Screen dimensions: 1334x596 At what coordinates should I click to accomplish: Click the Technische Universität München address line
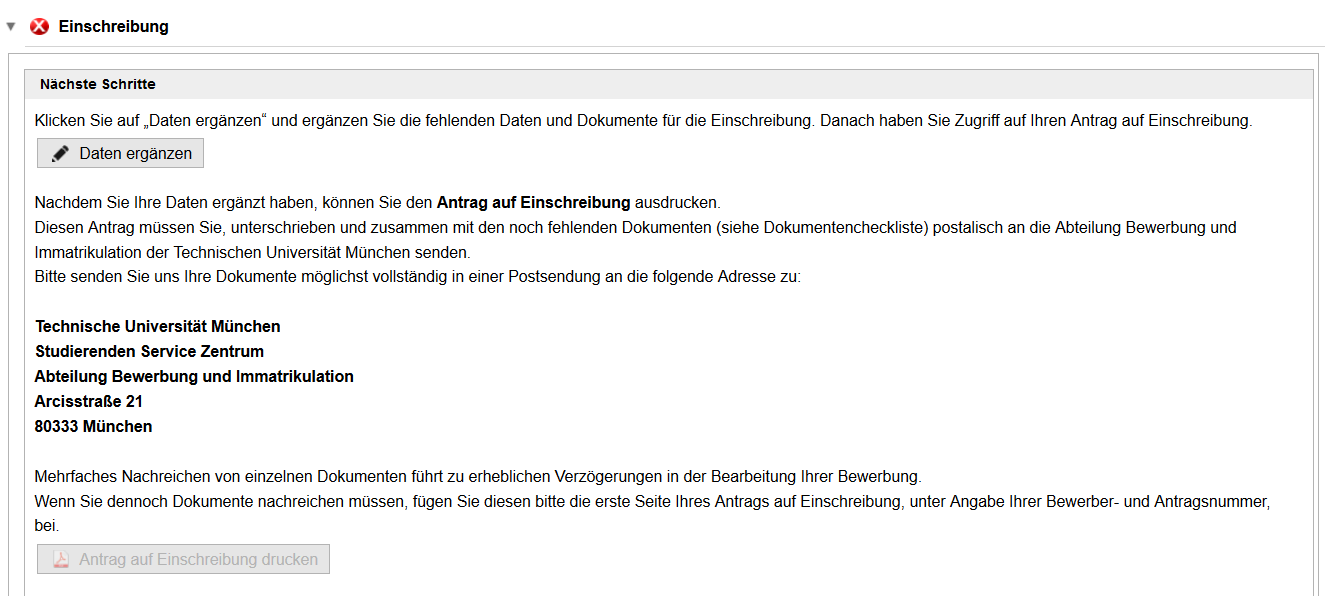(x=158, y=327)
